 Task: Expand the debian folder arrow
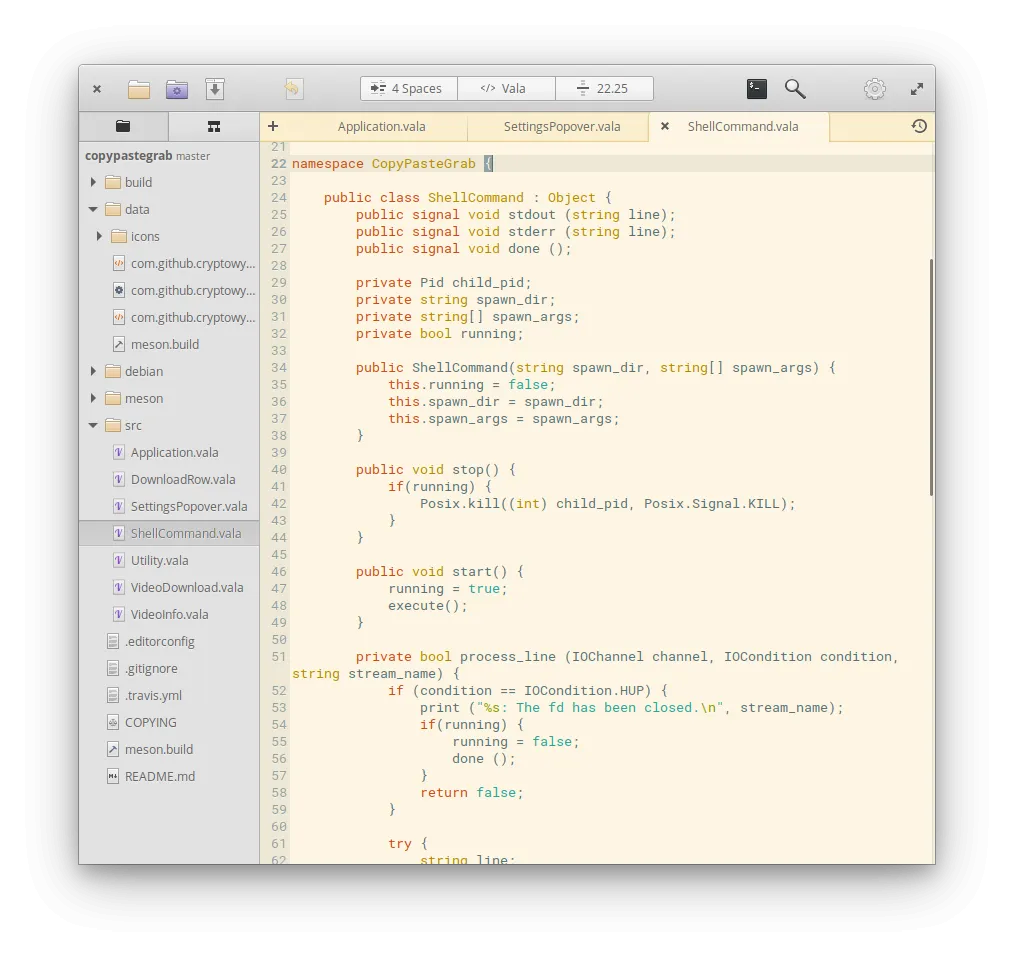tap(93, 371)
